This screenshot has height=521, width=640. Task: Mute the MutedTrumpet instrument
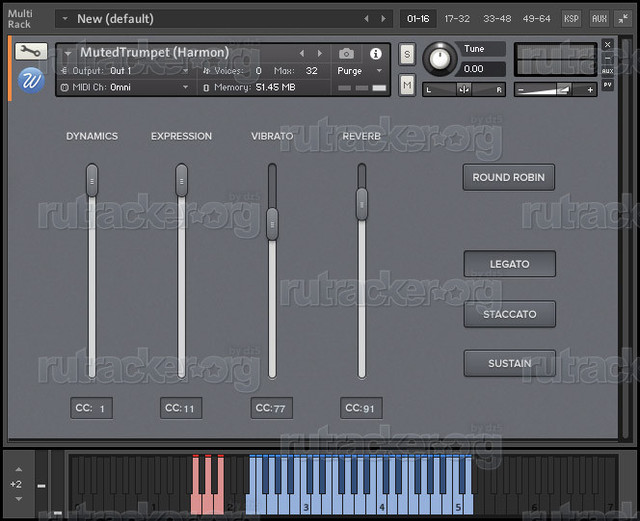[407, 85]
